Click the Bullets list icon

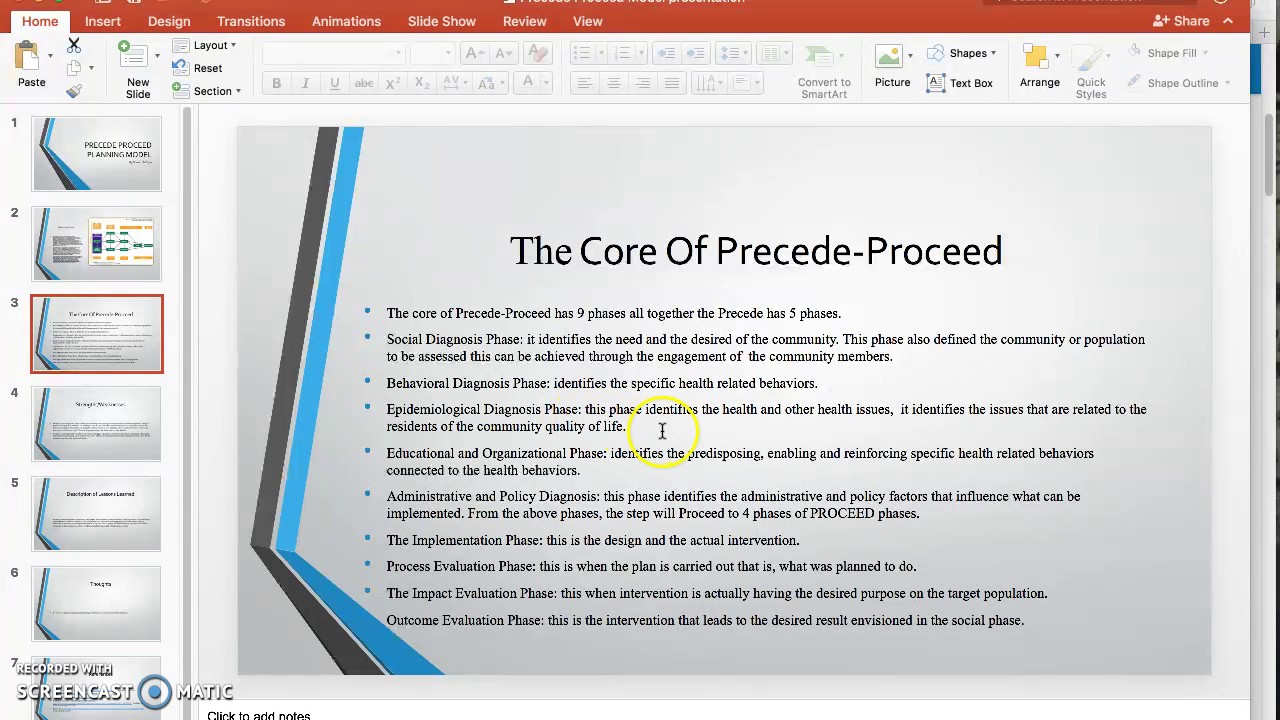pos(583,53)
